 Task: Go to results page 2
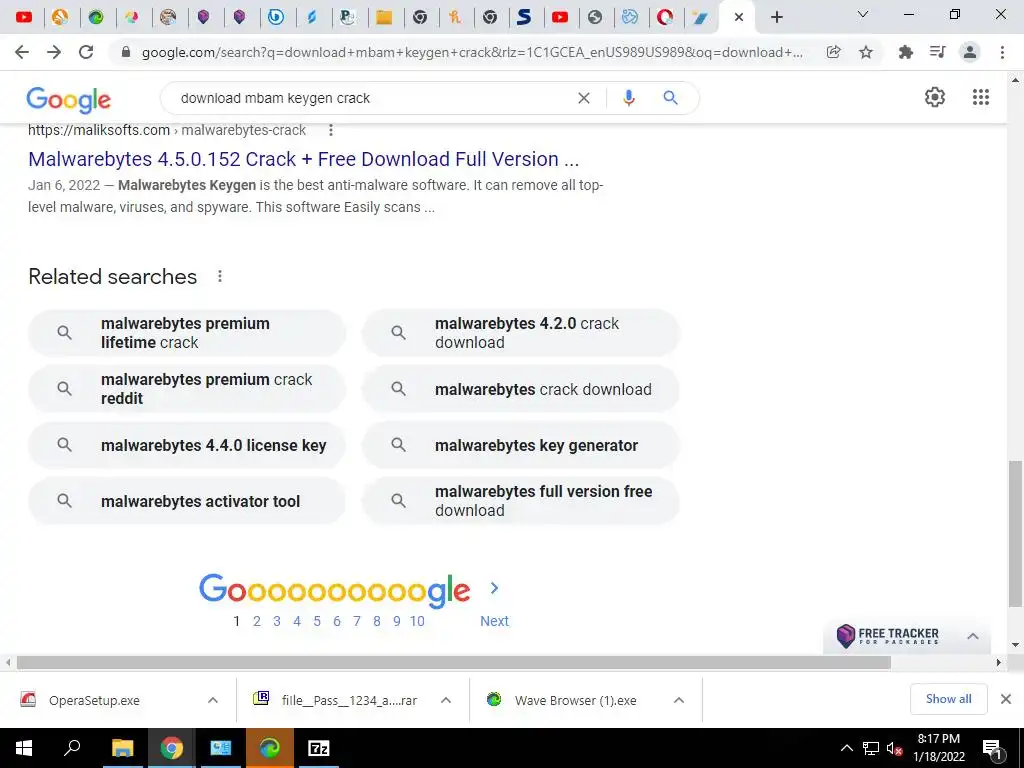[x=257, y=621]
